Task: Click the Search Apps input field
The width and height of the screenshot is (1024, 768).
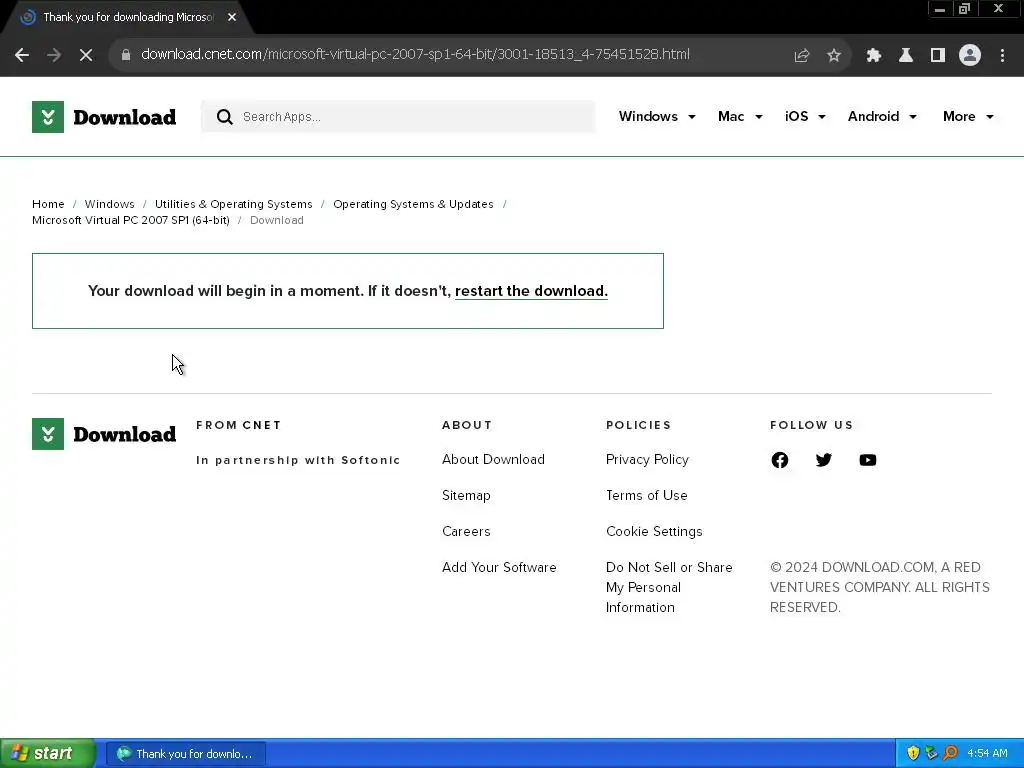Action: tap(398, 117)
